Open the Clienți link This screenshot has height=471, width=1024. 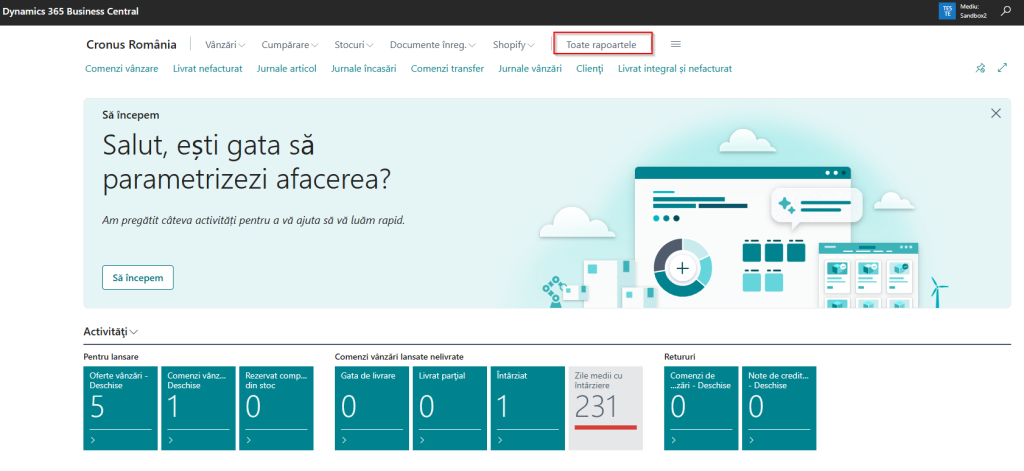(590, 69)
